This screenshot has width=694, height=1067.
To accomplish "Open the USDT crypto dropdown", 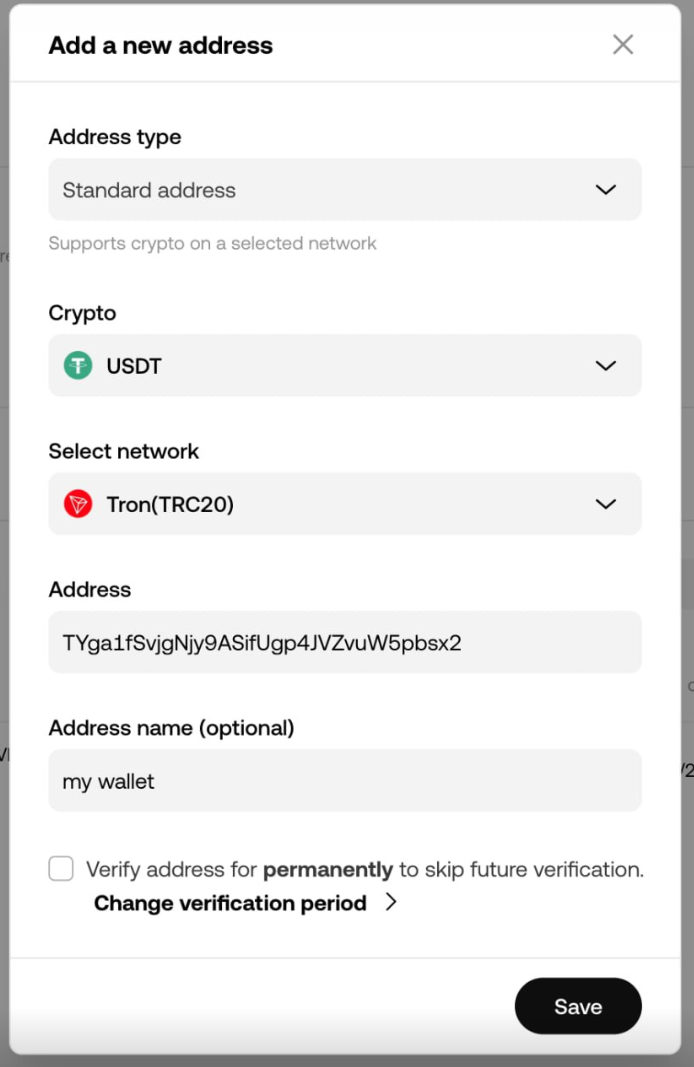I will click(x=345, y=365).
